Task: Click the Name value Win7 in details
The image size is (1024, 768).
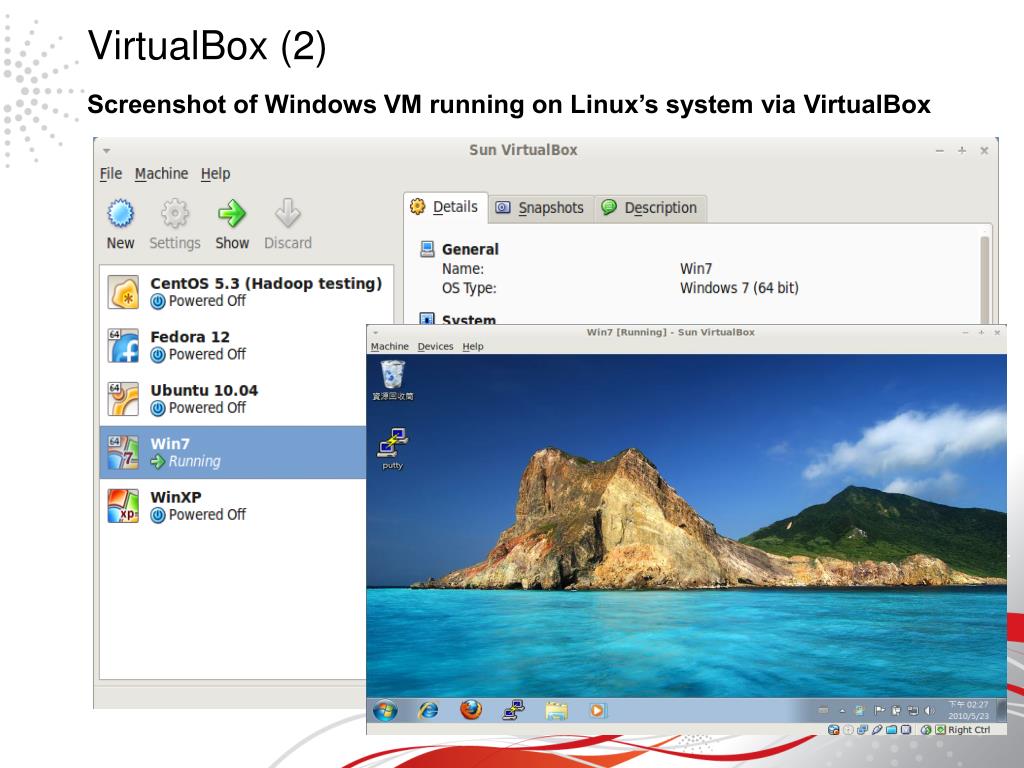Action: tap(696, 268)
